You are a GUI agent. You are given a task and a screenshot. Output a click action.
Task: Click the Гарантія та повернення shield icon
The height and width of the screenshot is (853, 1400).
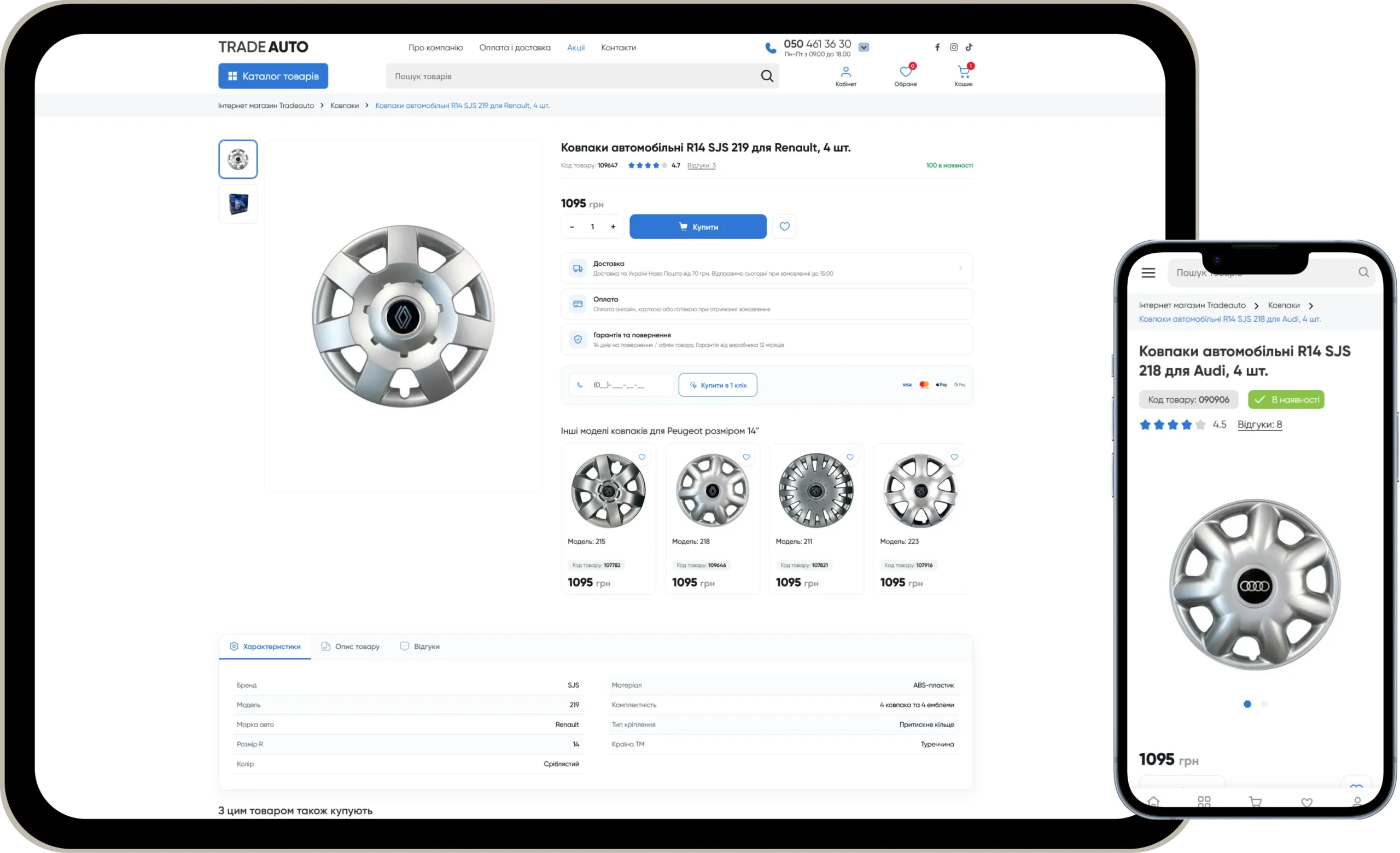click(578, 339)
